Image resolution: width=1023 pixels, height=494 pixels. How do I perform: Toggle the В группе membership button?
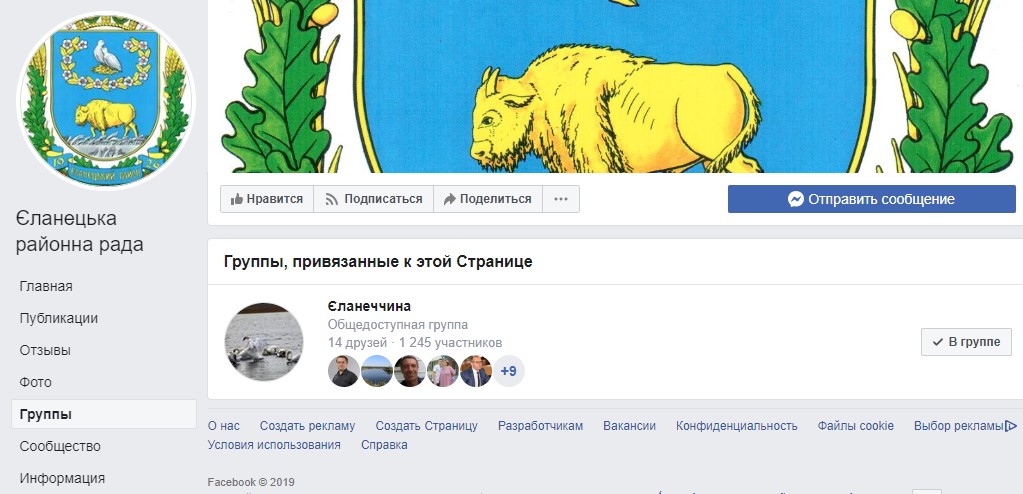click(966, 342)
